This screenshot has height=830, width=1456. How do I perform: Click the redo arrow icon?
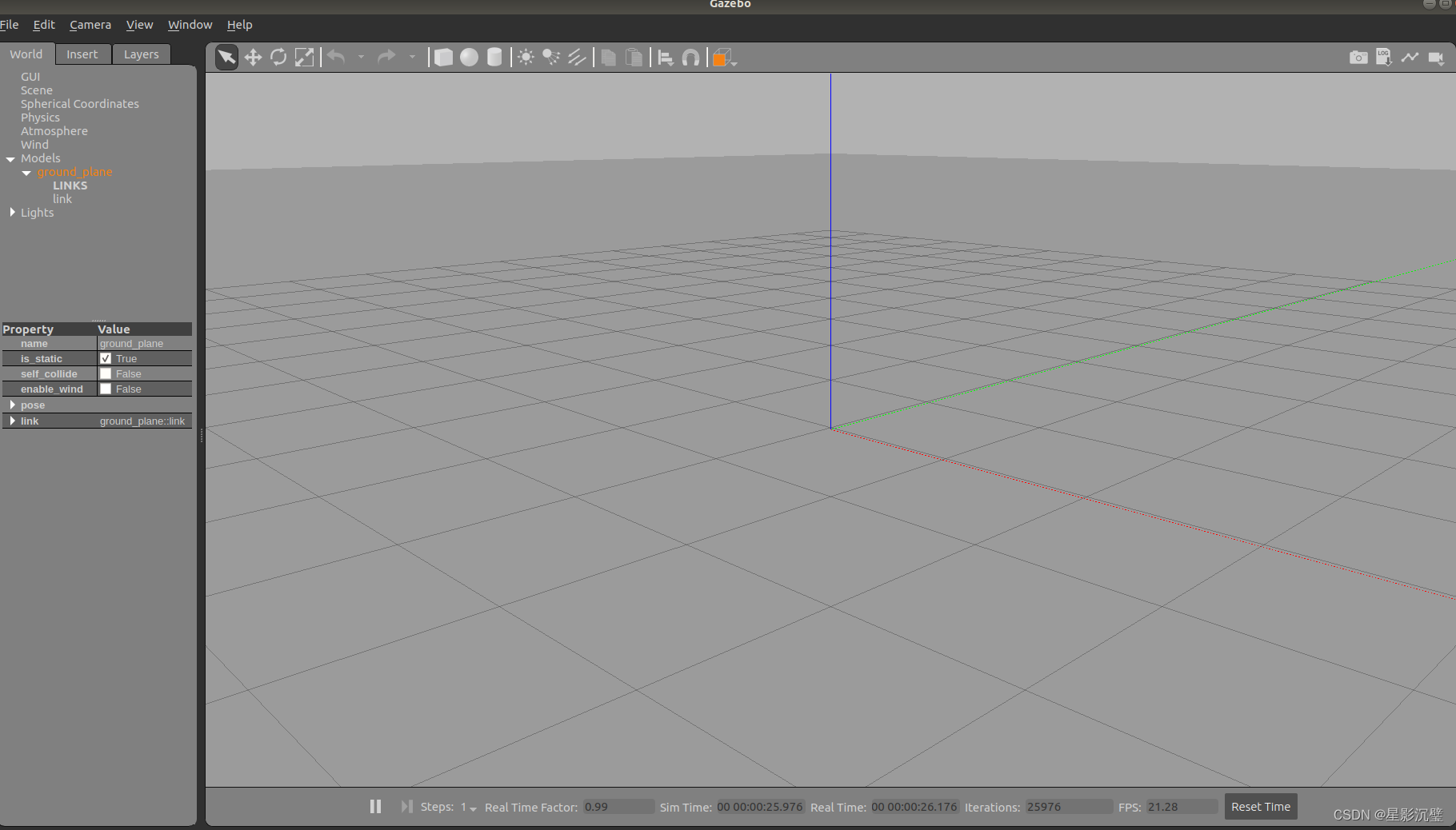pyautogui.click(x=386, y=57)
